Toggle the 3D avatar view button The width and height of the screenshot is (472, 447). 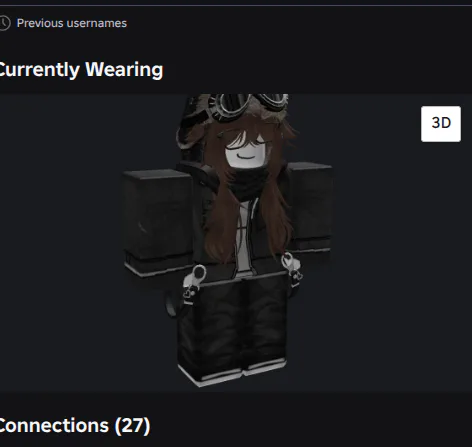click(x=441, y=124)
